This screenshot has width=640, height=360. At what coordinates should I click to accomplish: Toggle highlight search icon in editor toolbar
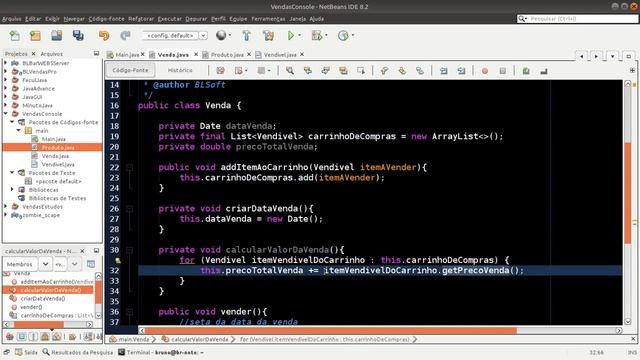click(343, 71)
